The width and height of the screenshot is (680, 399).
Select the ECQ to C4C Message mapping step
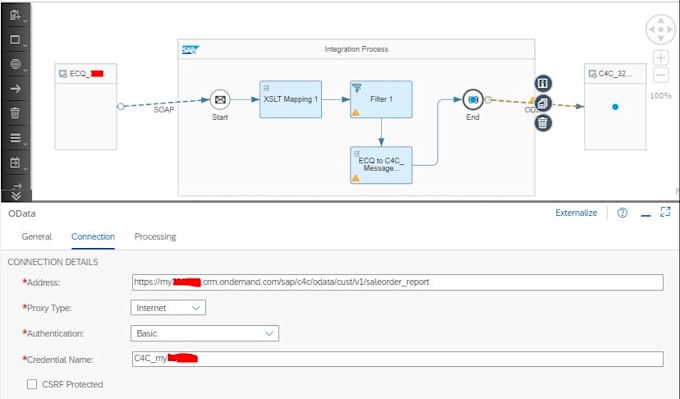pyautogui.click(x=381, y=165)
